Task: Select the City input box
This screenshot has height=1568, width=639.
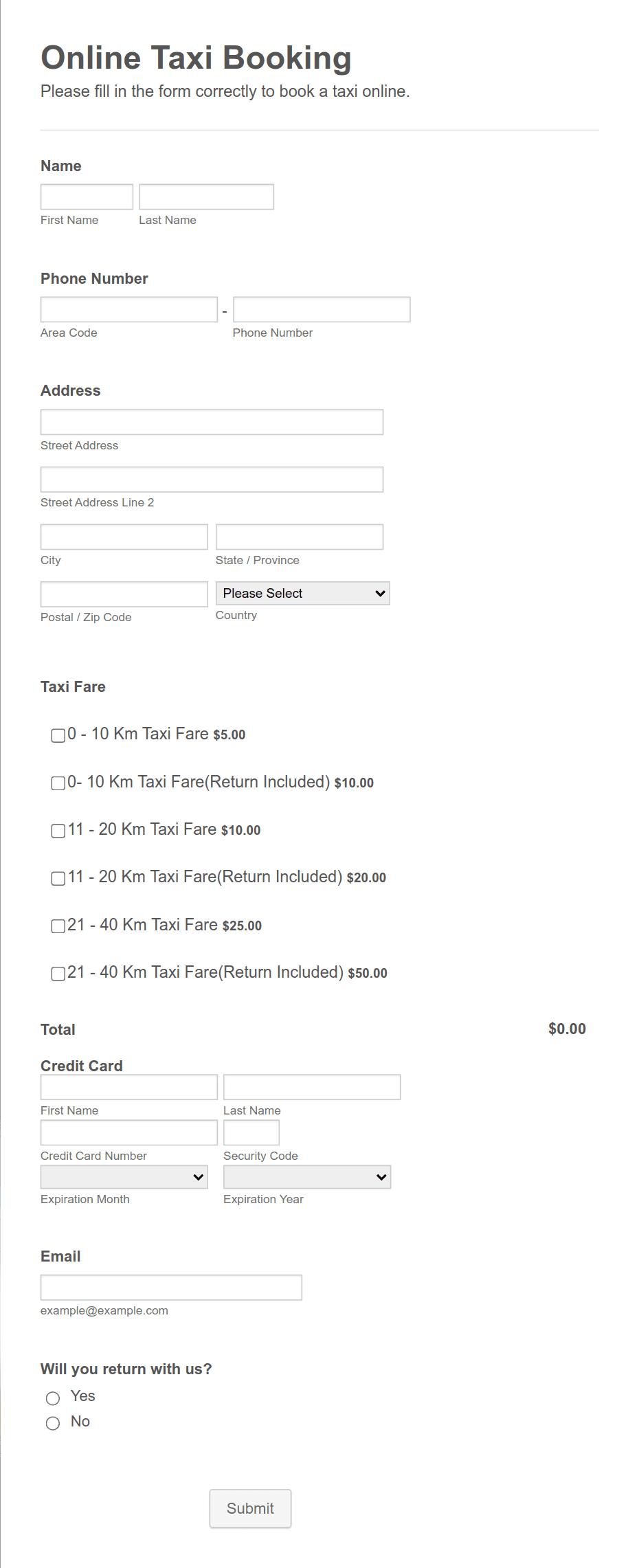Action: 124,536
